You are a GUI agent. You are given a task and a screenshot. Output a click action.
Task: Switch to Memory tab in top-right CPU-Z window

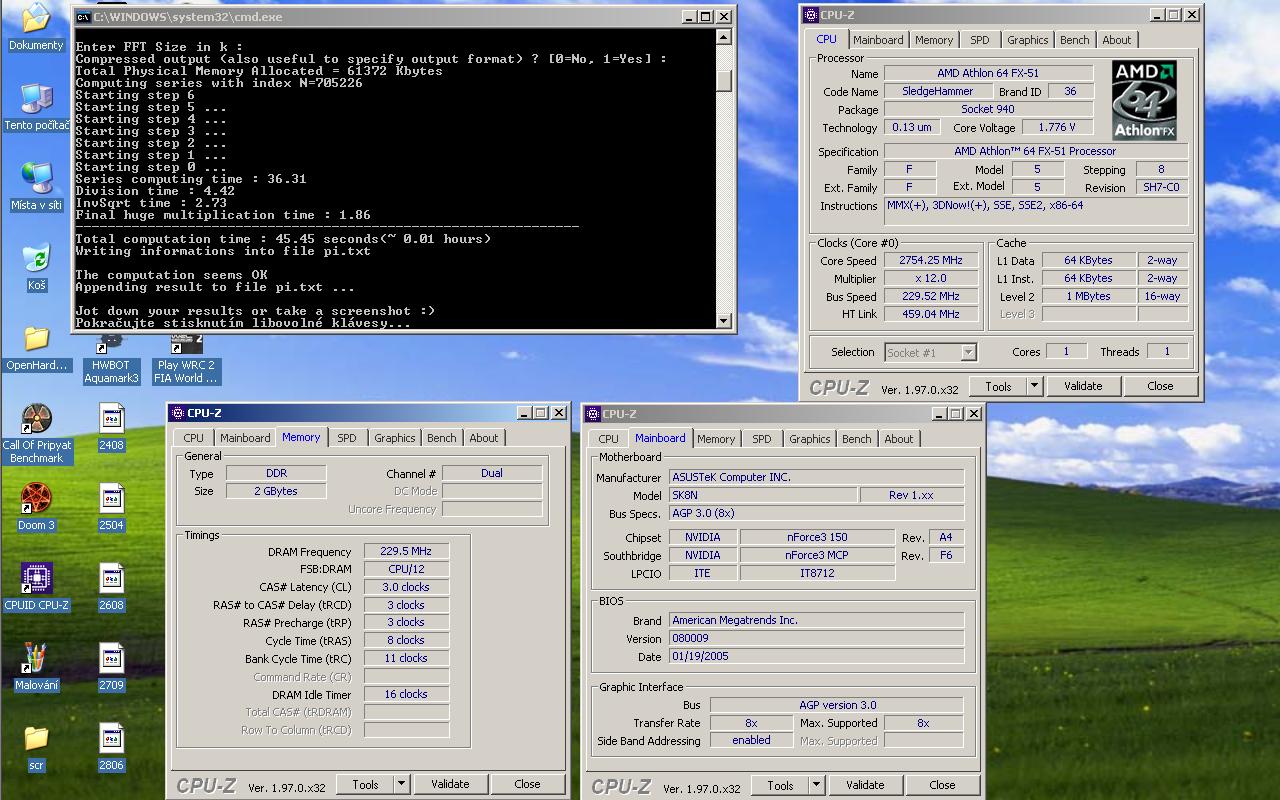point(934,40)
